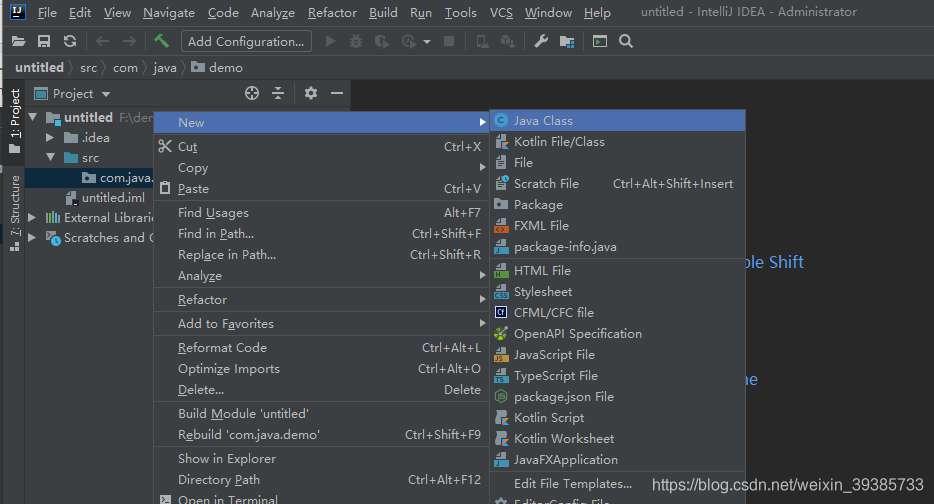This screenshot has height=504, width=934.
Task: Click the Synchronize refresh icon
Action: point(70,41)
